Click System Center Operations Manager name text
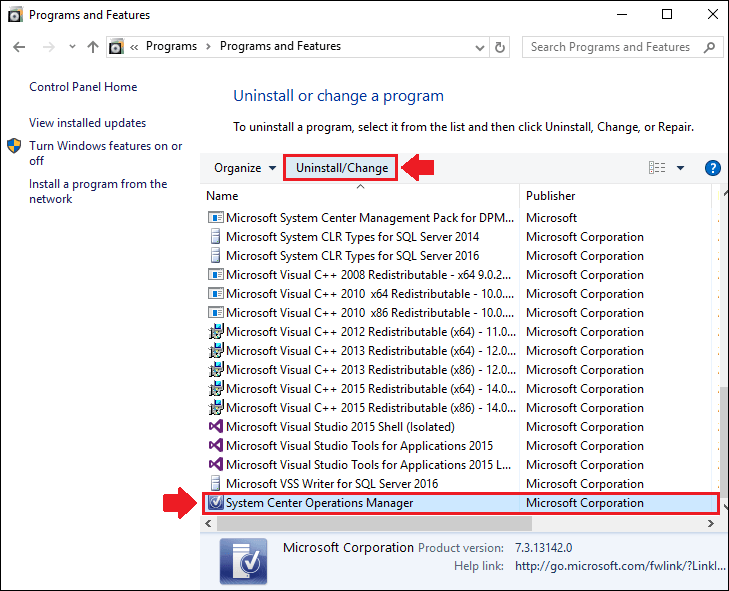 [x=319, y=503]
